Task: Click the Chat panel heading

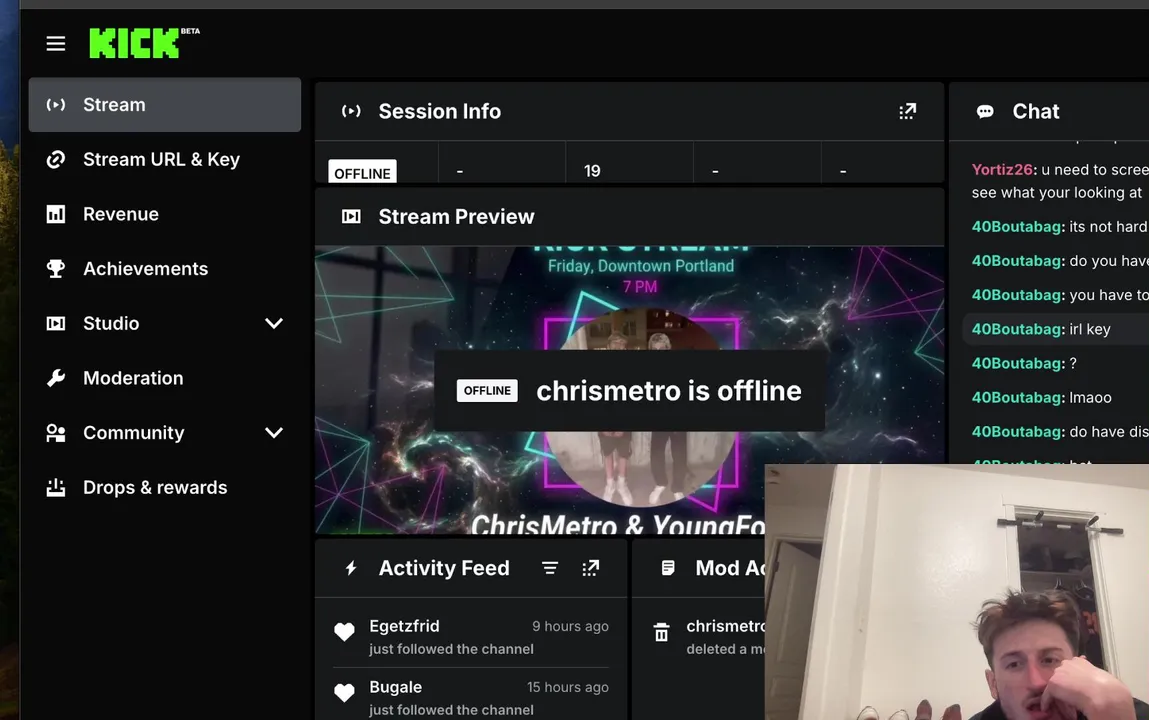Action: tap(1035, 111)
